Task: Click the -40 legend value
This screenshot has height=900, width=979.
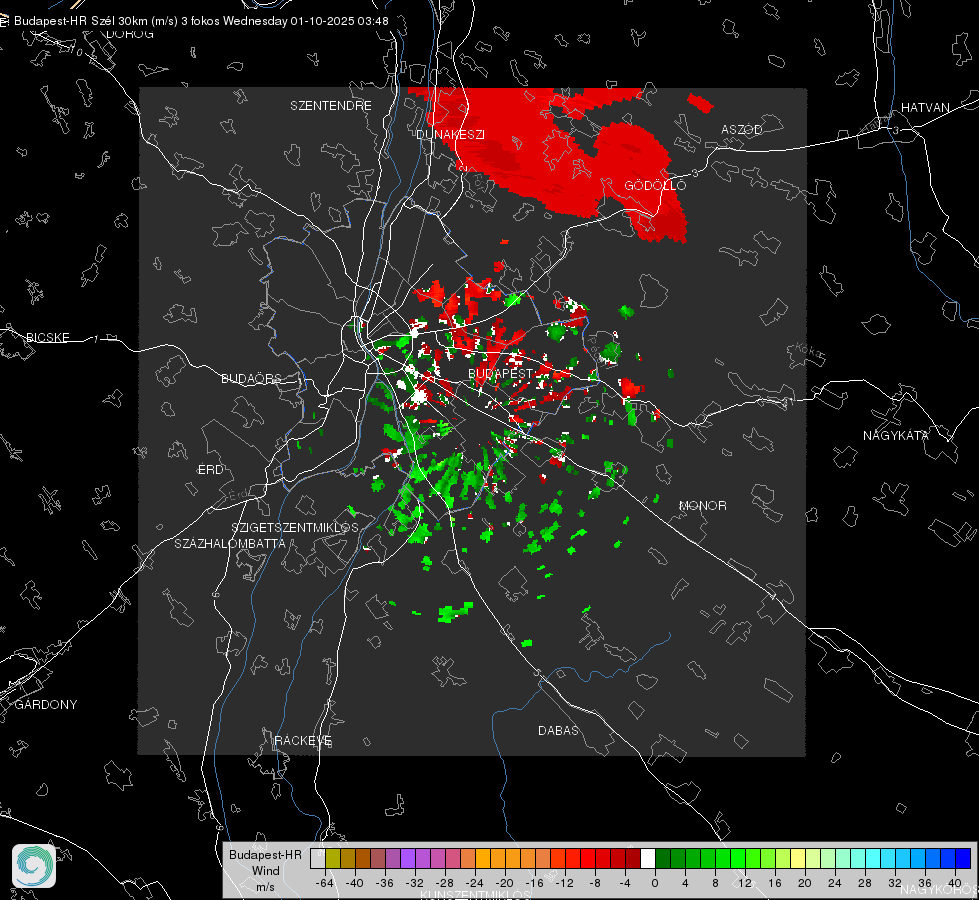Action: point(355,883)
